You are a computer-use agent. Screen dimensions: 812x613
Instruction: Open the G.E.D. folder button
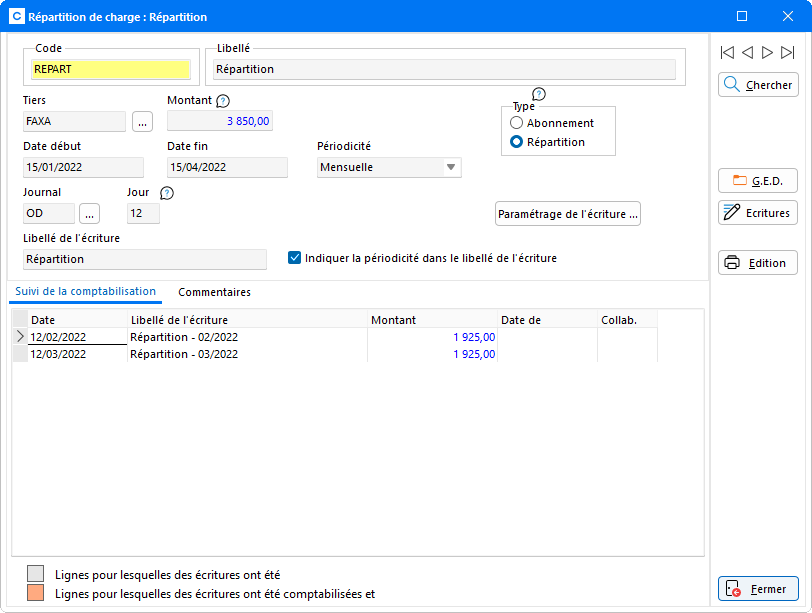click(x=758, y=181)
